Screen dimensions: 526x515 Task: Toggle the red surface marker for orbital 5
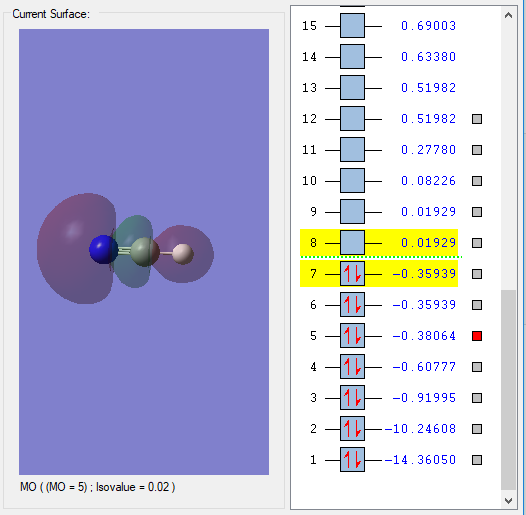[x=477, y=336]
